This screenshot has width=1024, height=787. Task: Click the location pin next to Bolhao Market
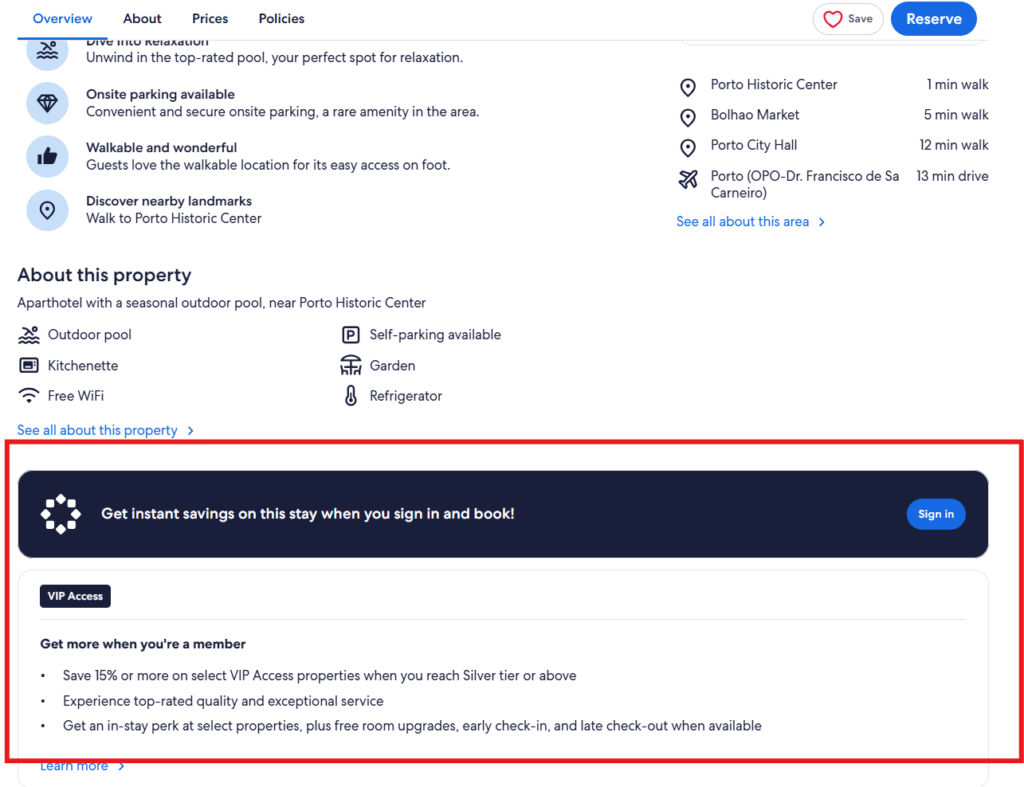point(687,117)
